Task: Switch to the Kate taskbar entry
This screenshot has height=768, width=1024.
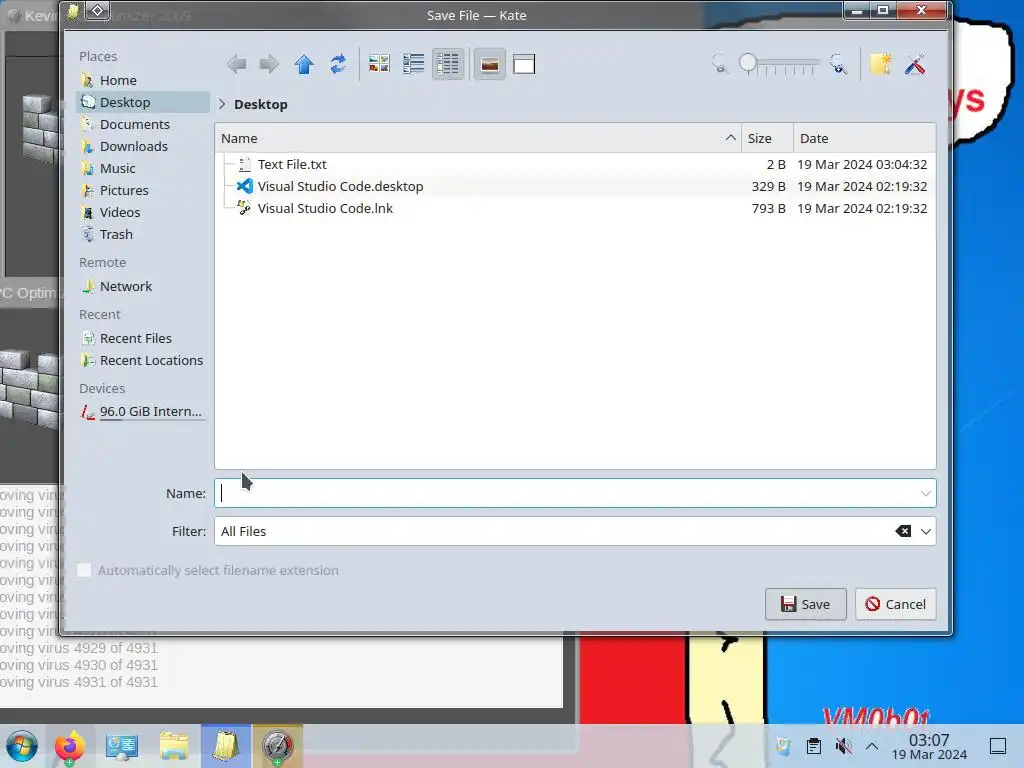Action: 226,746
